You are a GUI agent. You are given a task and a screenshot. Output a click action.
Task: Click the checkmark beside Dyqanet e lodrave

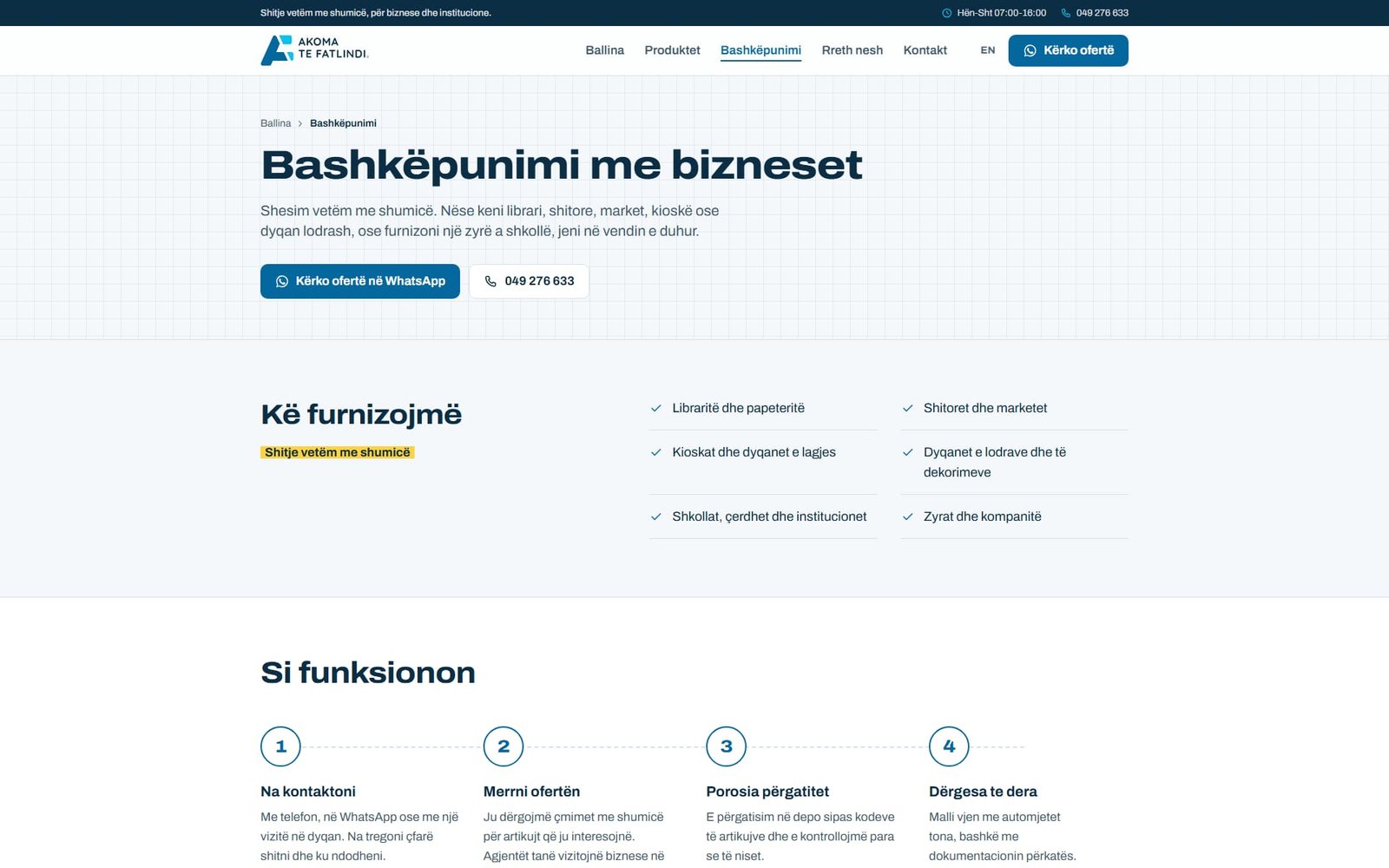[907, 452]
